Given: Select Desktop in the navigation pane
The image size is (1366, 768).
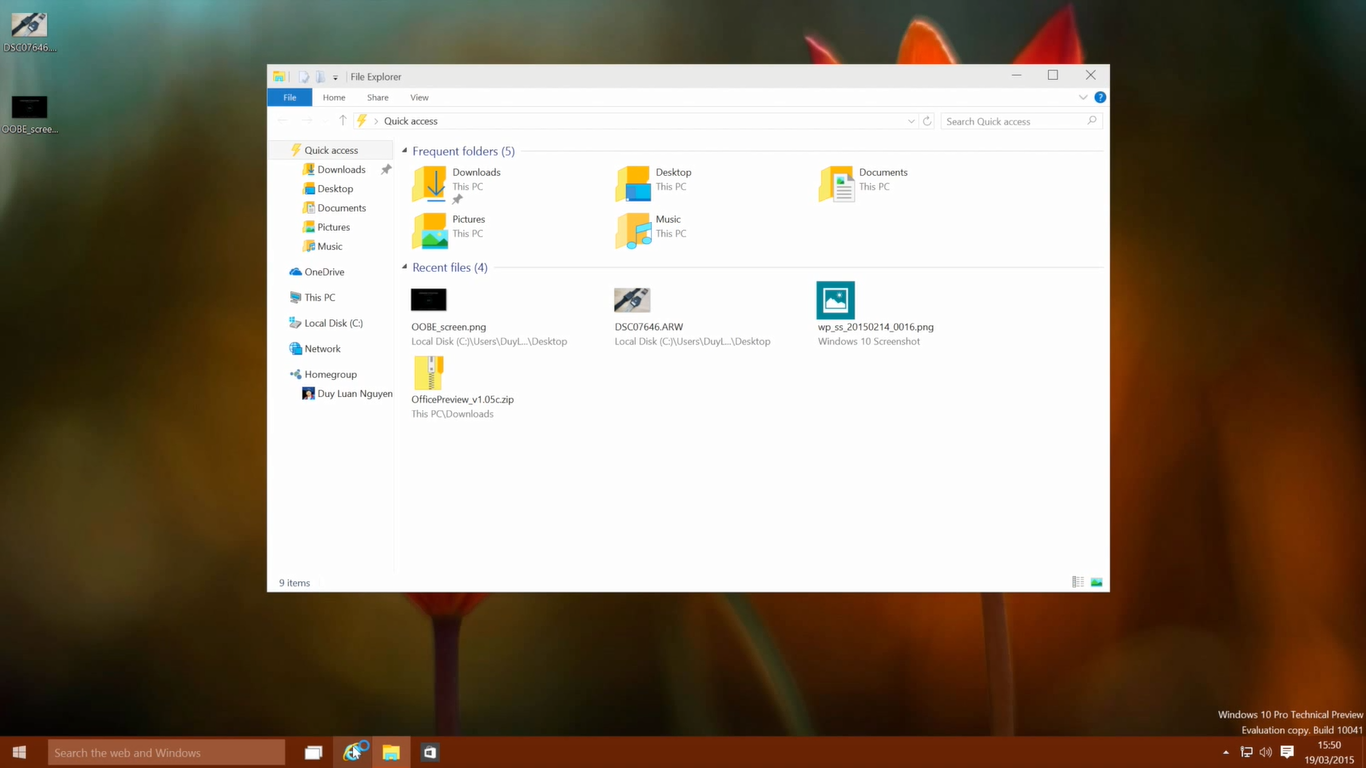Looking at the screenshot, I should click(335, 188).
